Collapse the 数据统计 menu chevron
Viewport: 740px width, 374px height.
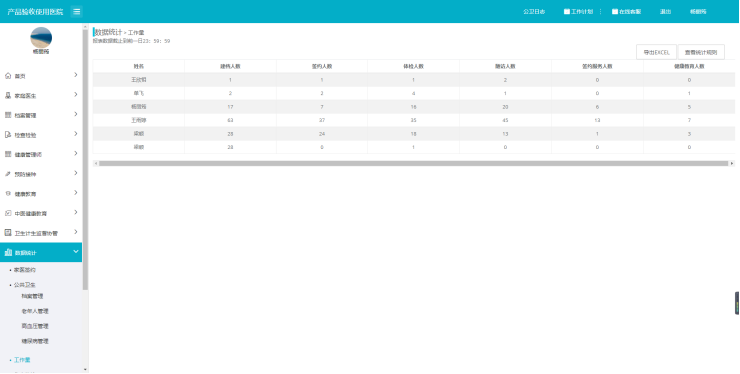76,252
